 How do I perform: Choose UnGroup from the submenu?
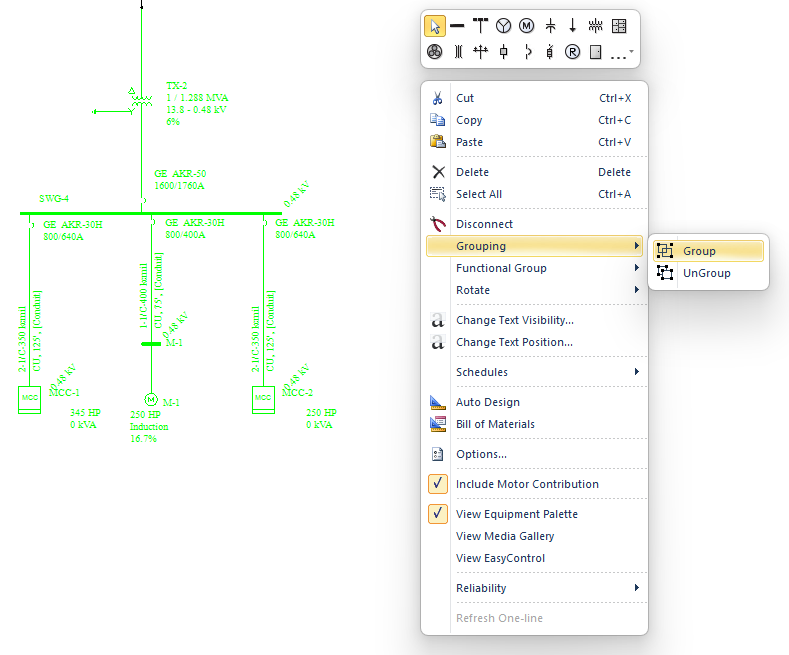point(706,273)
